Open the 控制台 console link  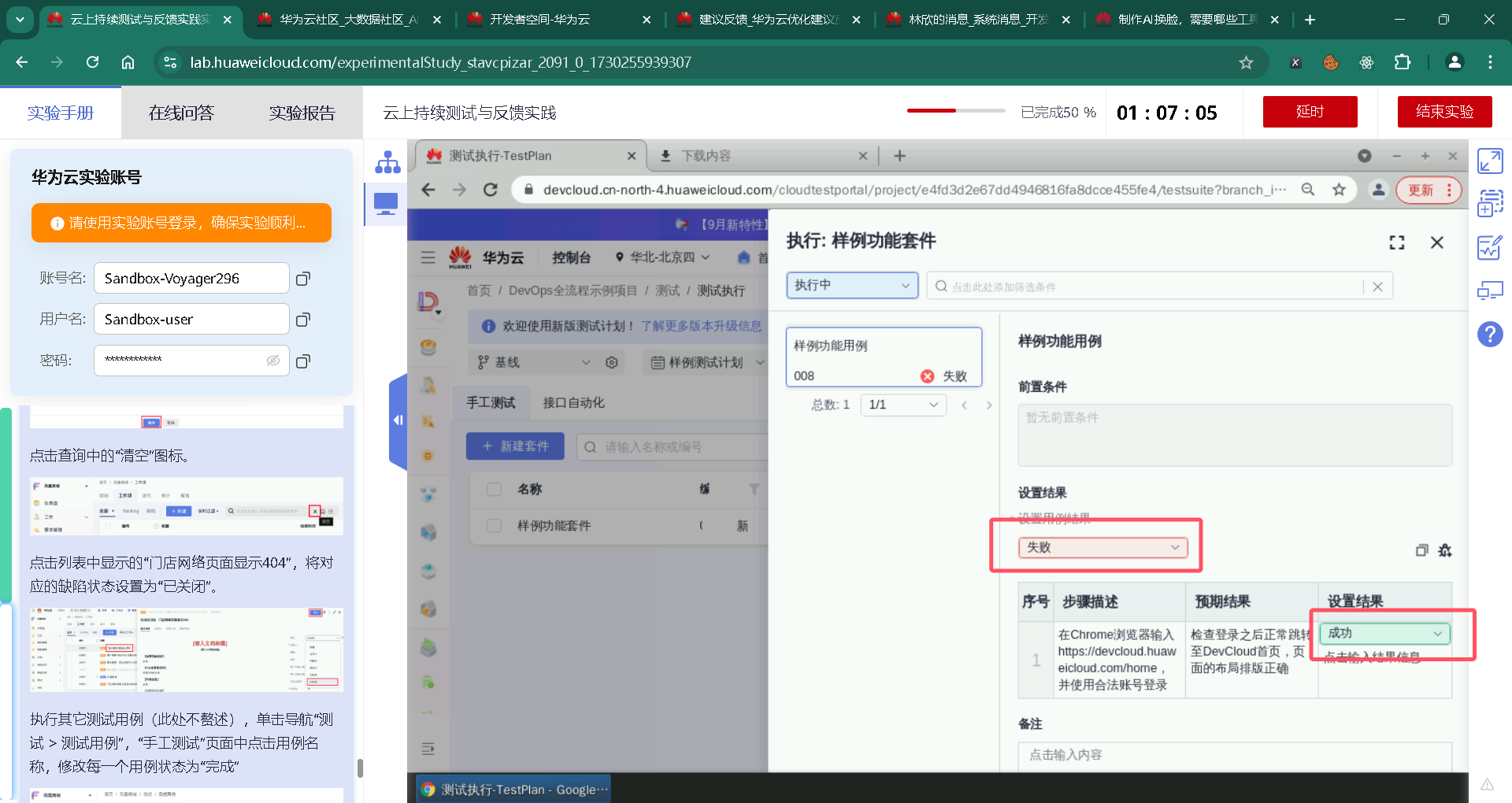coord(571,257)
